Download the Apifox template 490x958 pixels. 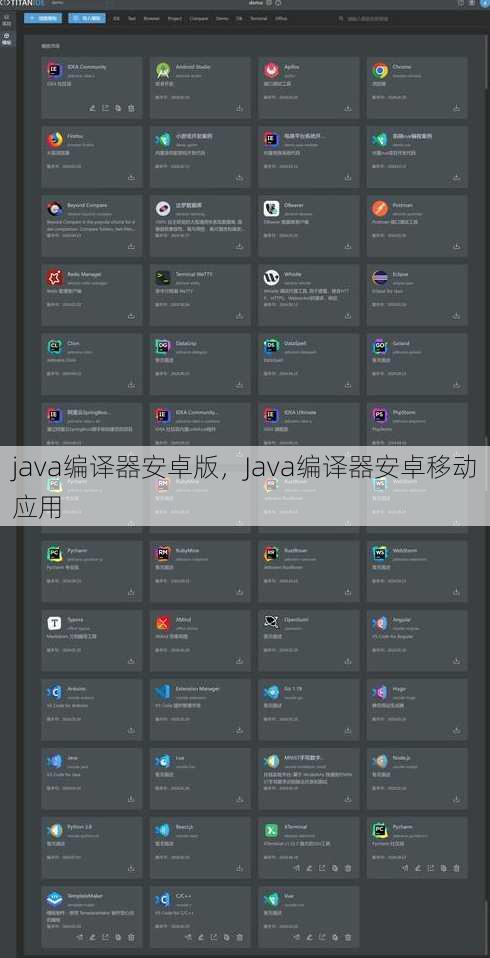(348, 108)
